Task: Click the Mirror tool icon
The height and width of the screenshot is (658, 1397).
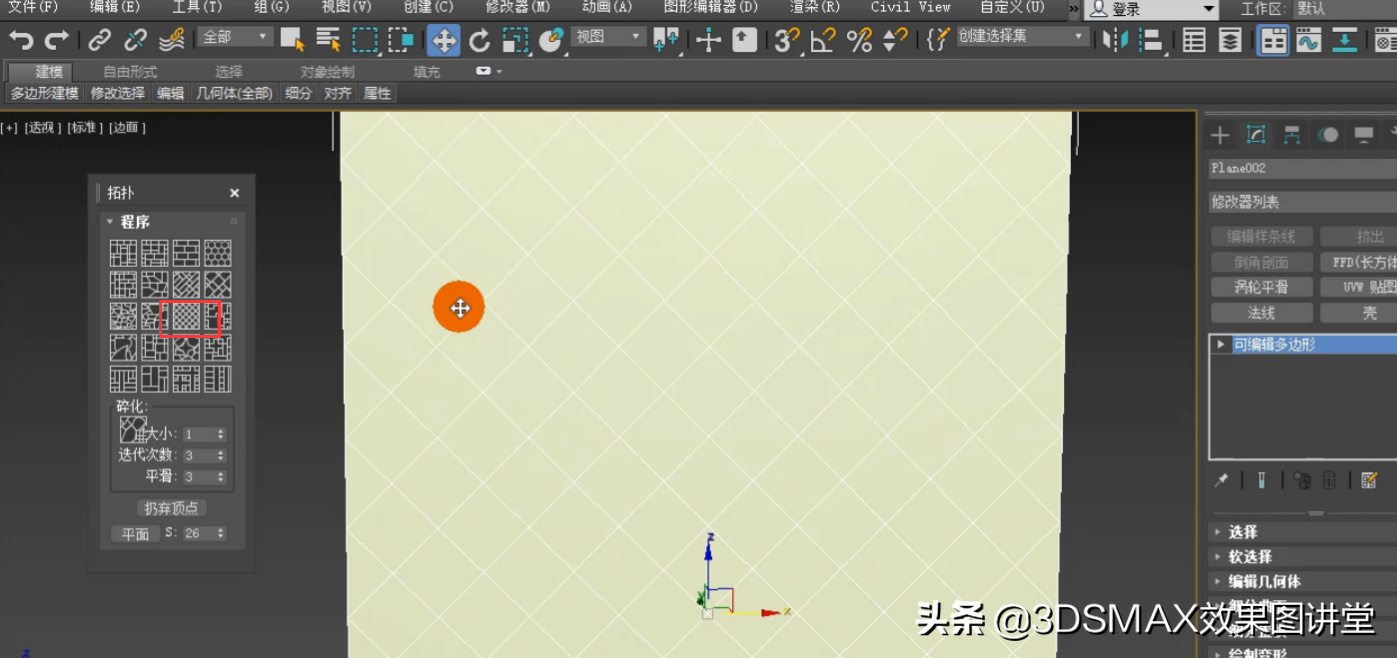Action: tap(1116, 40)
